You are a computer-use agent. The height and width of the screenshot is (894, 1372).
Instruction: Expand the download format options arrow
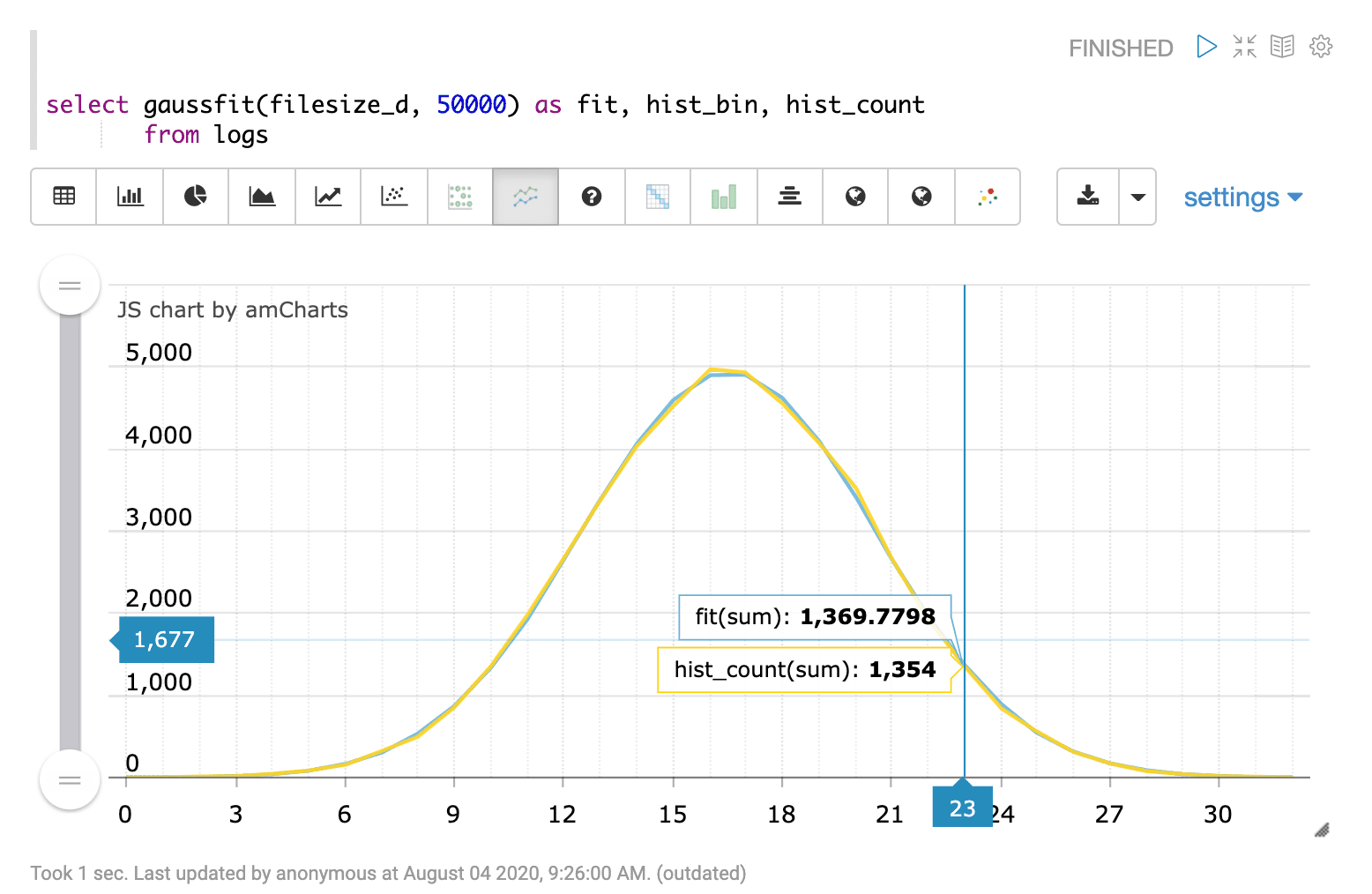[1137, 197]
